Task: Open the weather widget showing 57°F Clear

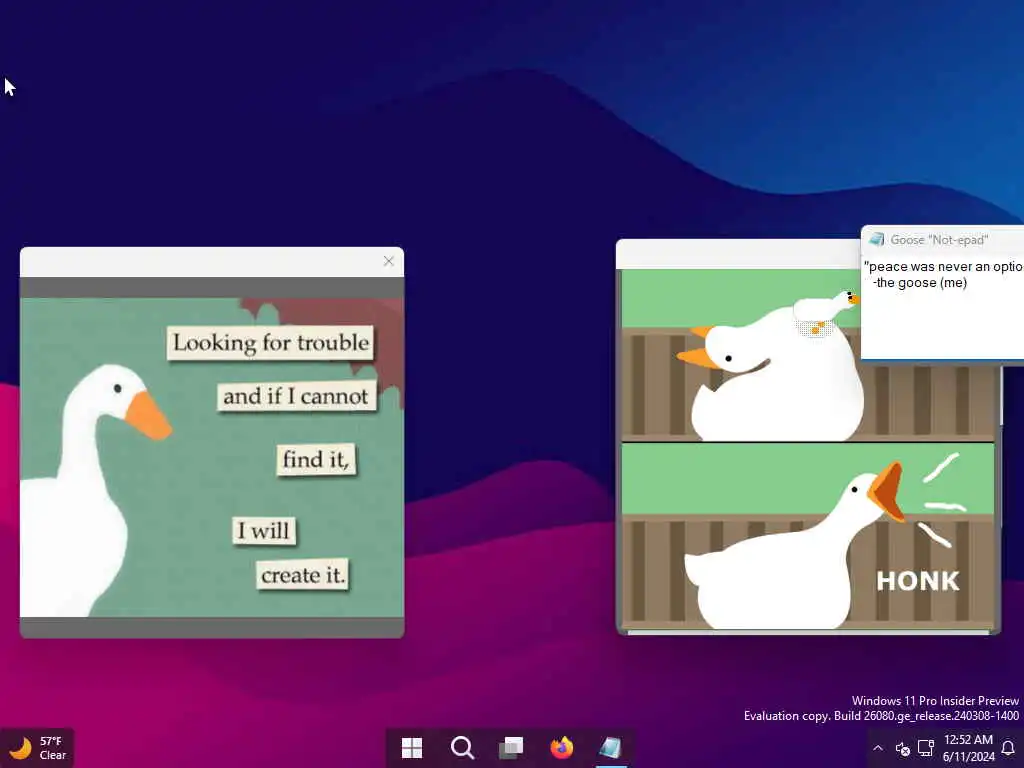Action: (x=38, y=748)
